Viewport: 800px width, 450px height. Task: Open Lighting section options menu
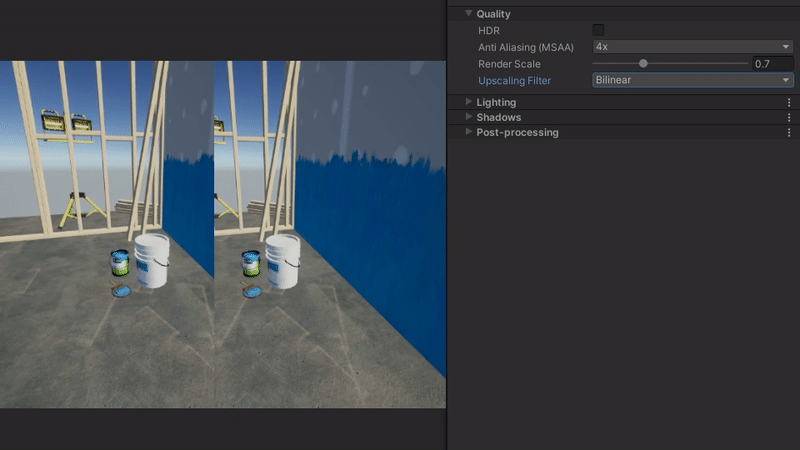click(x=789, y=103)
